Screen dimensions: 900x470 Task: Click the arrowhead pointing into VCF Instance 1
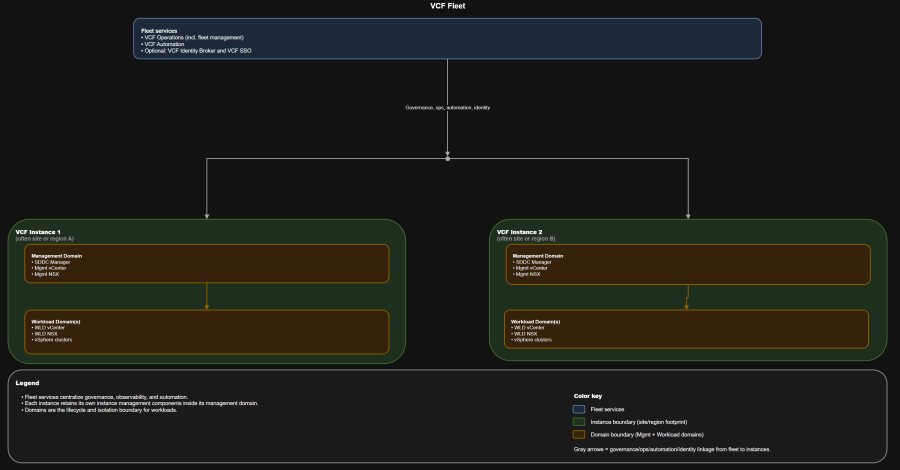(x=207, y=215)
